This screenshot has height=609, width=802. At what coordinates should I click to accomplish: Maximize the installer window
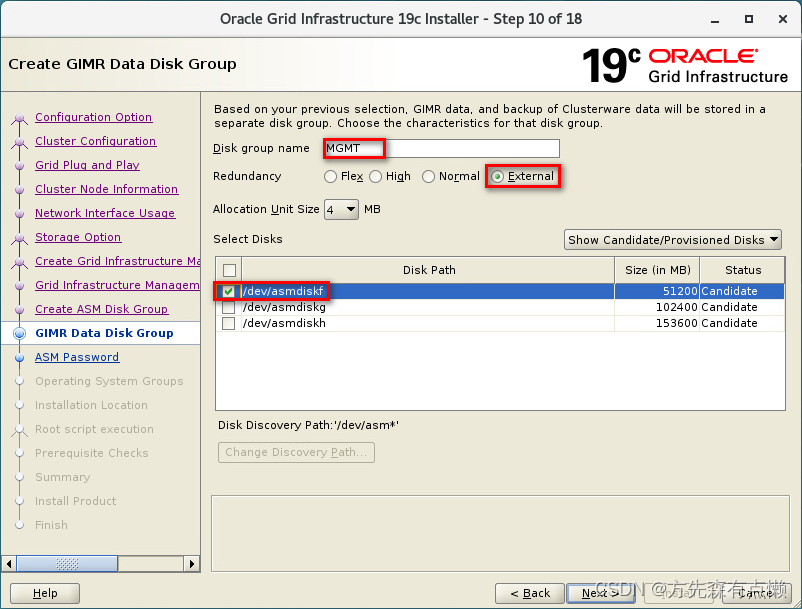(749, 19)
